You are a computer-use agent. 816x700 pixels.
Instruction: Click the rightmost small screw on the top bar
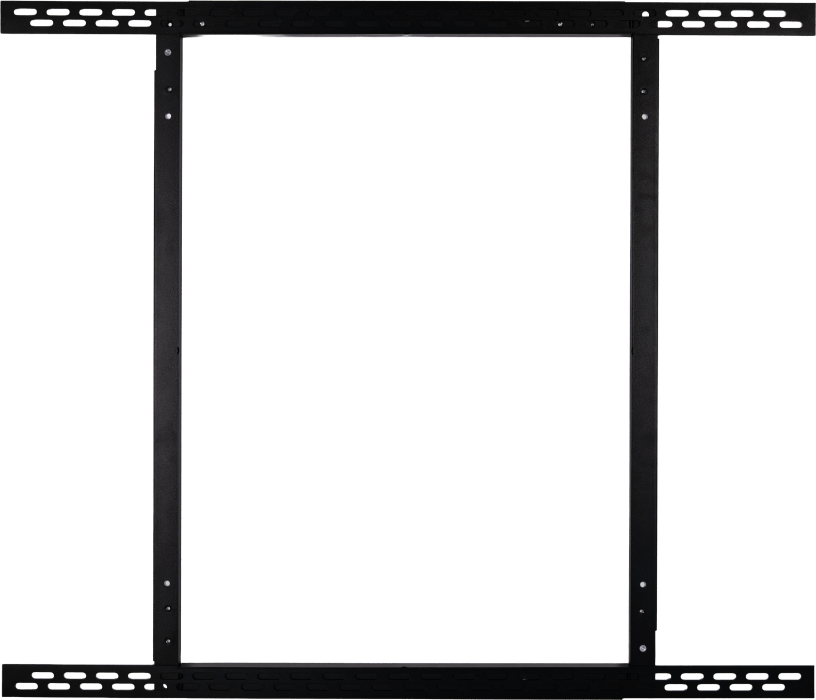(592, 24)
